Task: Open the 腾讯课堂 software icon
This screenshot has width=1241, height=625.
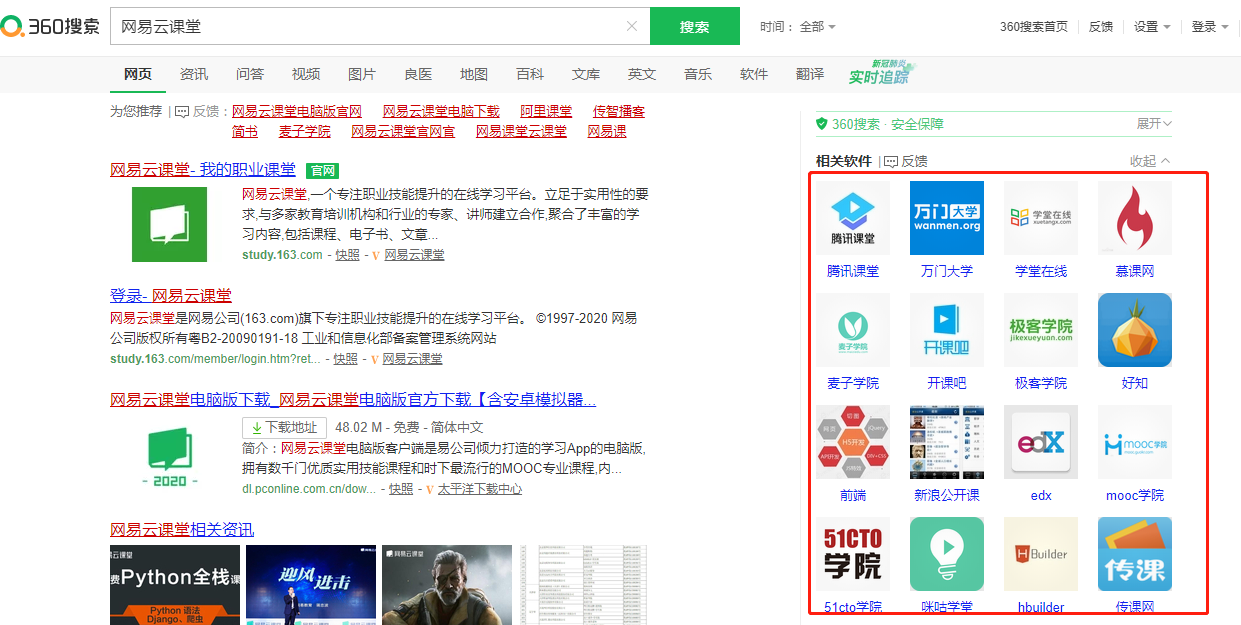Action: 852,218
